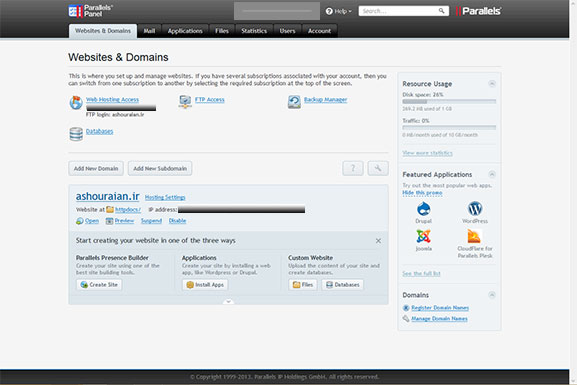This screenshot has width=577, height=385.
Task: Click Databases button under Custom Website
Action: 343,285
